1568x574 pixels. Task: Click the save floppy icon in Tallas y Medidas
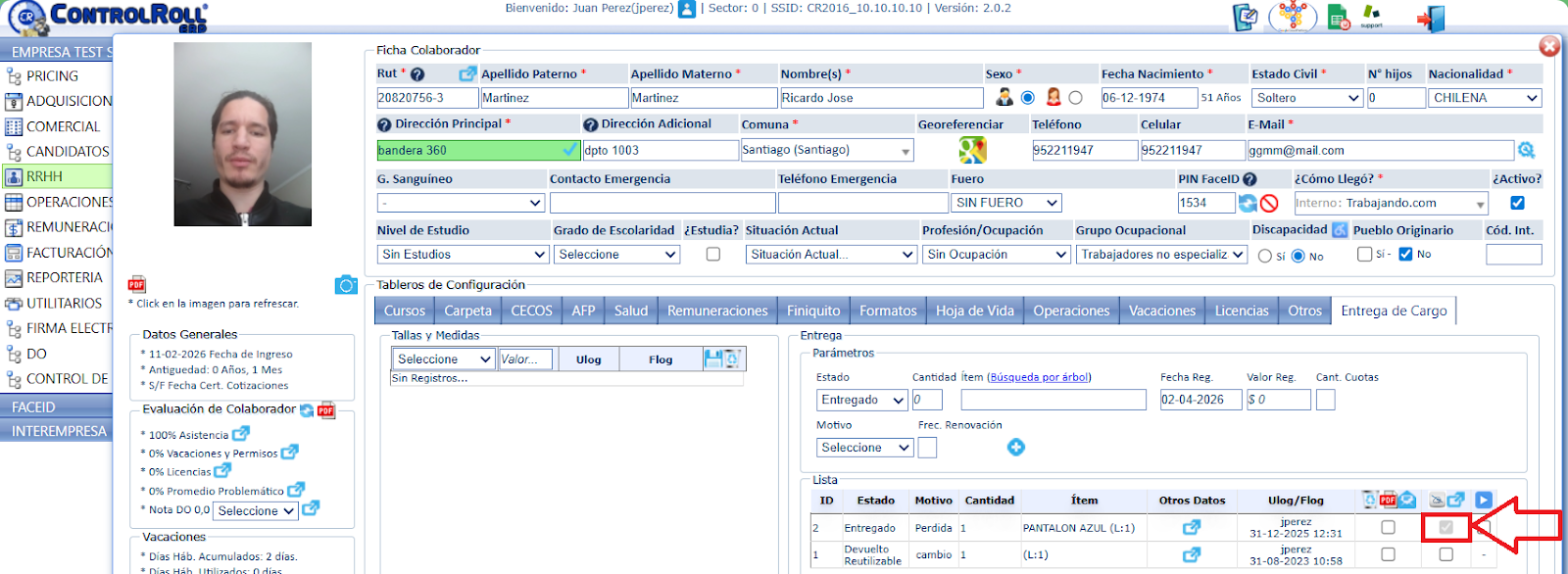713,359
